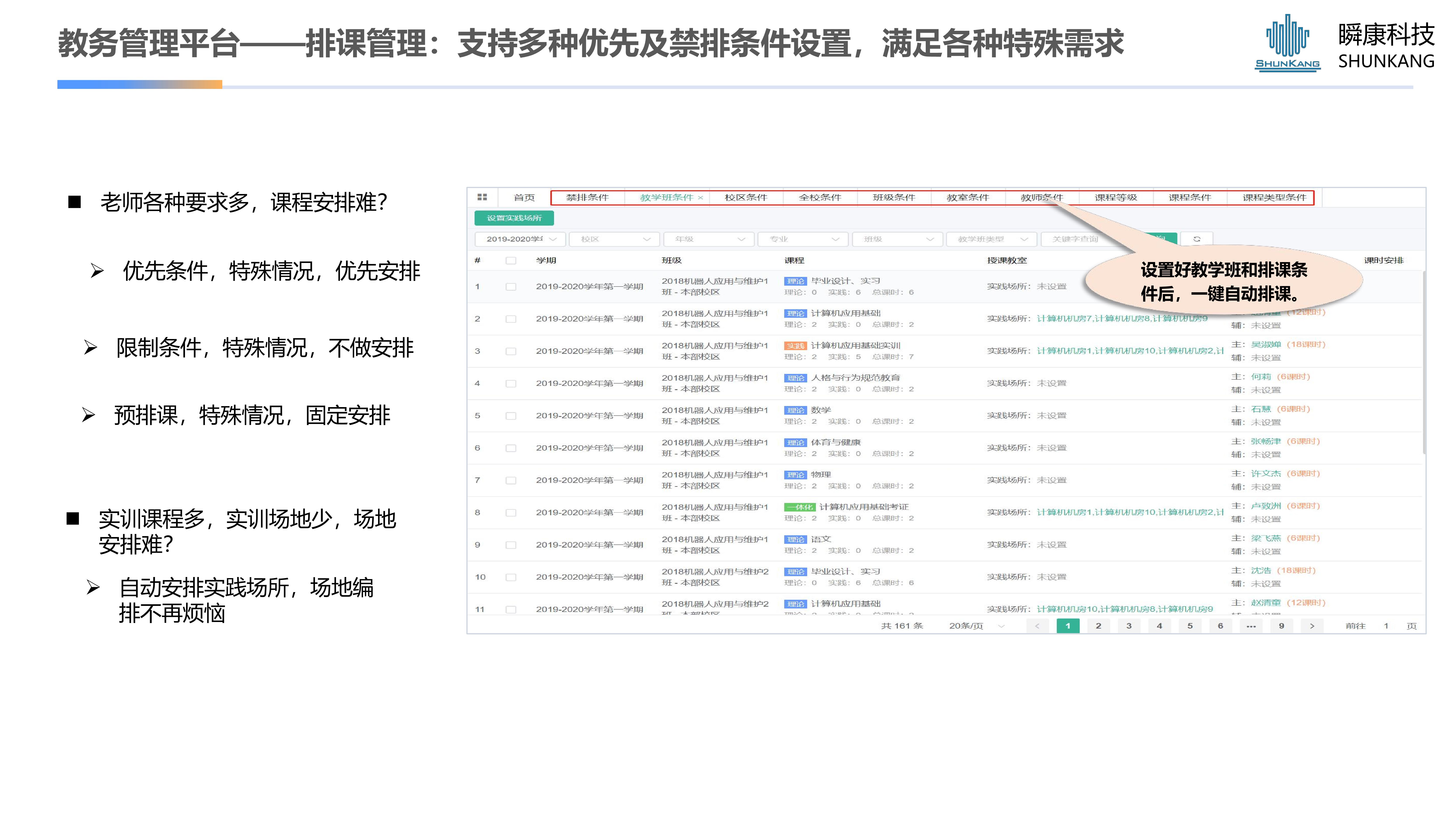Screen dimensions: 1456x819
Task: Check the checkbox for row 8
Action: click(x=511, y=513)
